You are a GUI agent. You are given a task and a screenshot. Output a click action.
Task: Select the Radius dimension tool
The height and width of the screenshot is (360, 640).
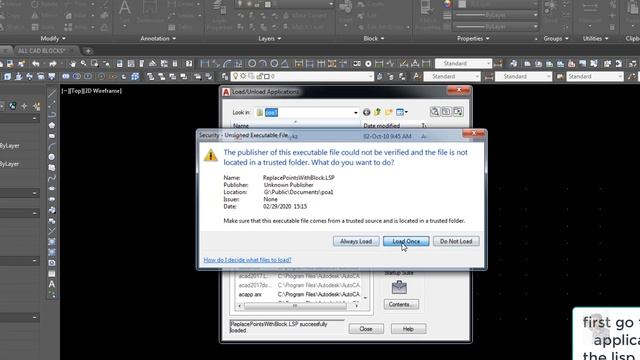(252, 64)
